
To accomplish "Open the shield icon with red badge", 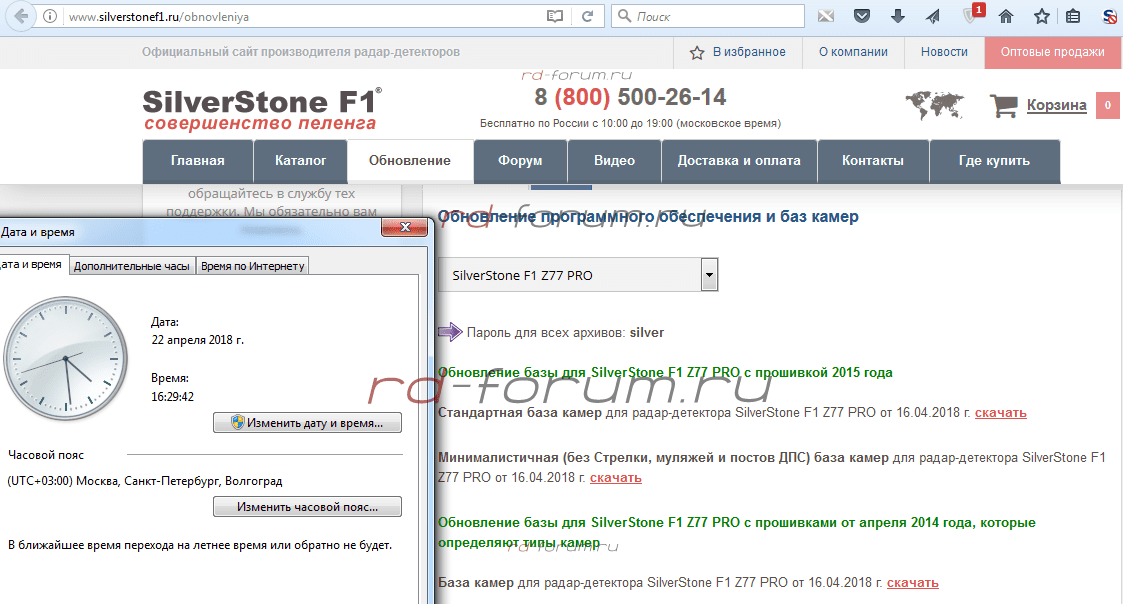I will click(x=972, y=14).
